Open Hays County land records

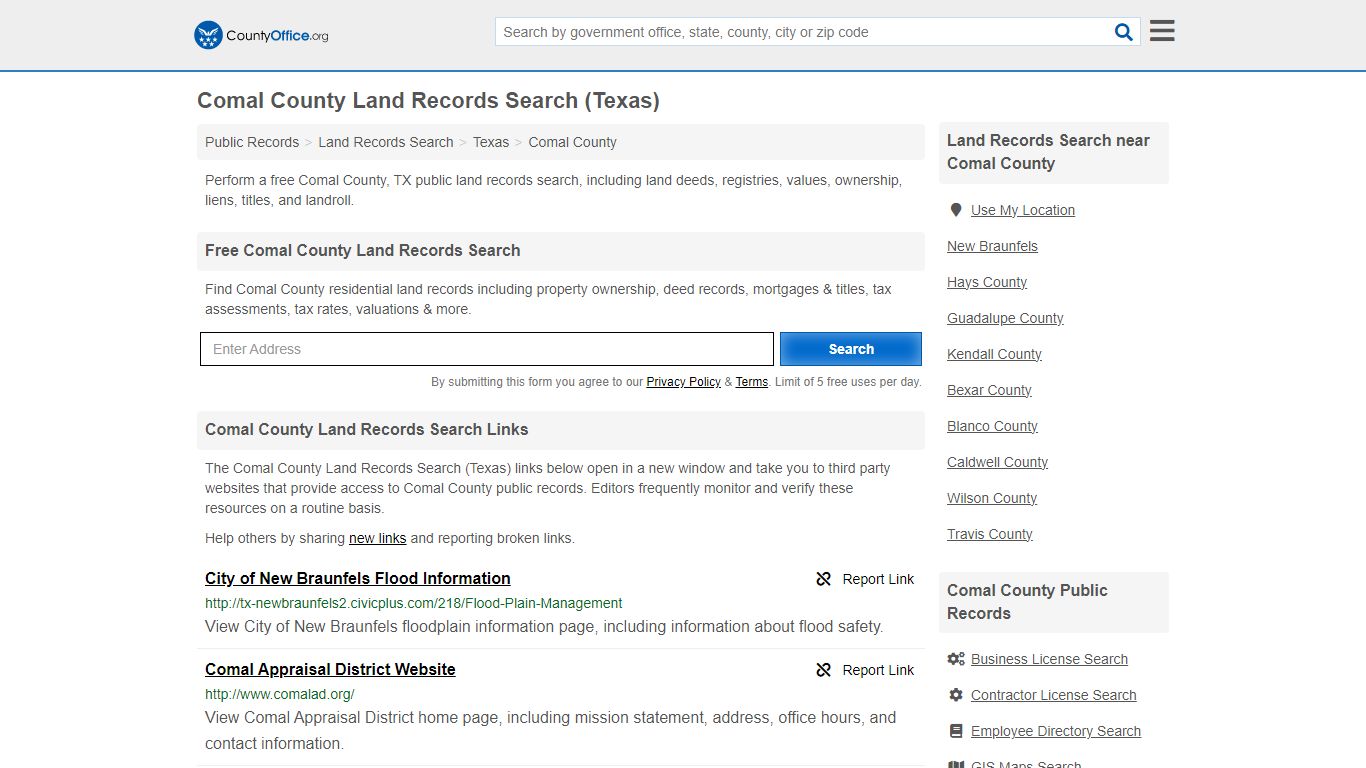987,282
